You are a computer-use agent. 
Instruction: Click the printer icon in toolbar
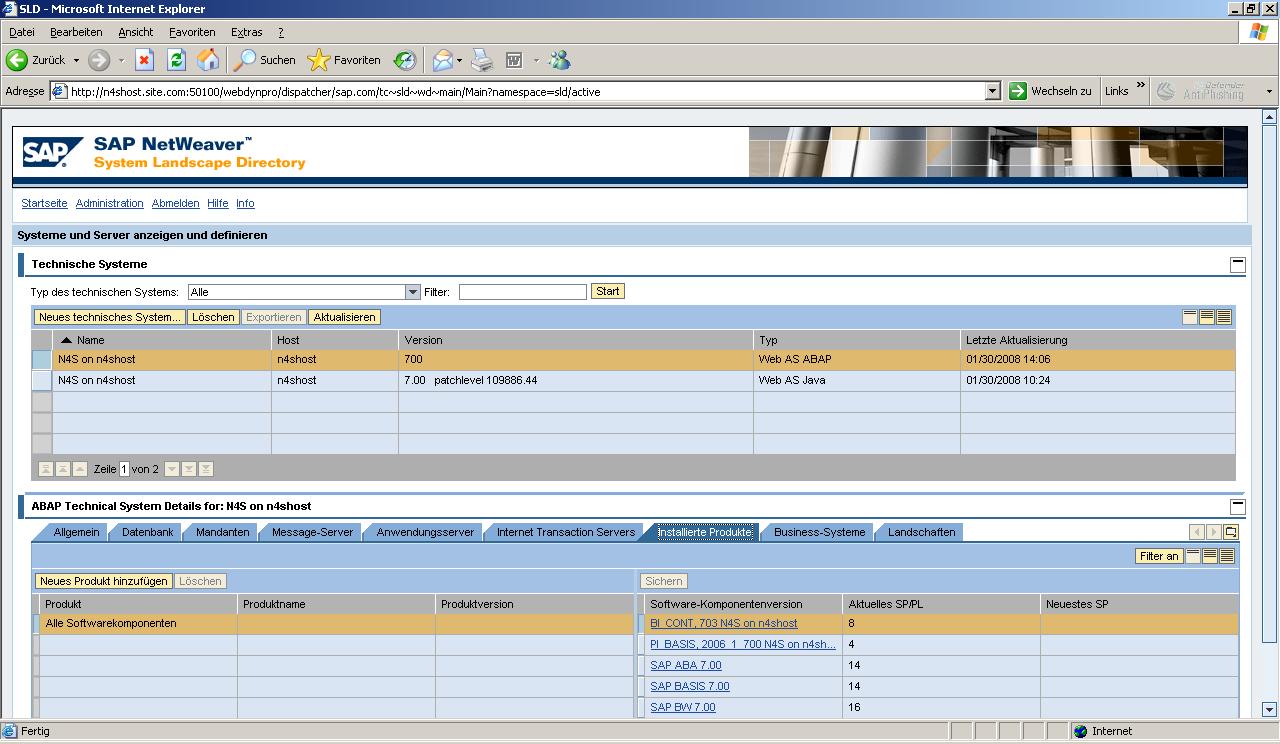pos(482,60)
